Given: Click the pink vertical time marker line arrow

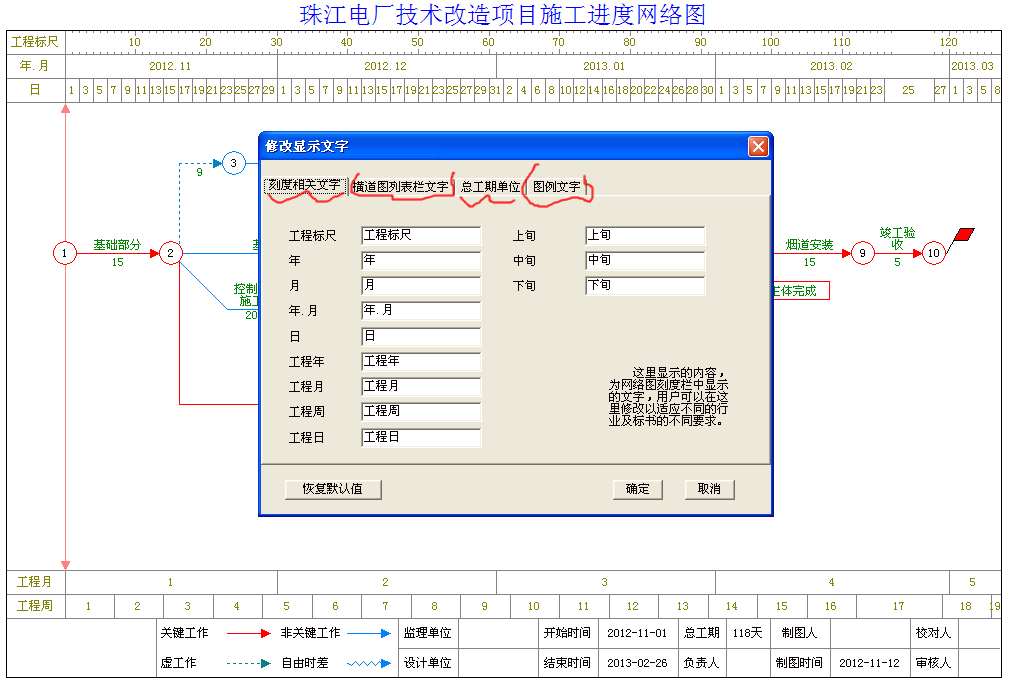Looking at the screenshot, I should (x=65, y=336).
